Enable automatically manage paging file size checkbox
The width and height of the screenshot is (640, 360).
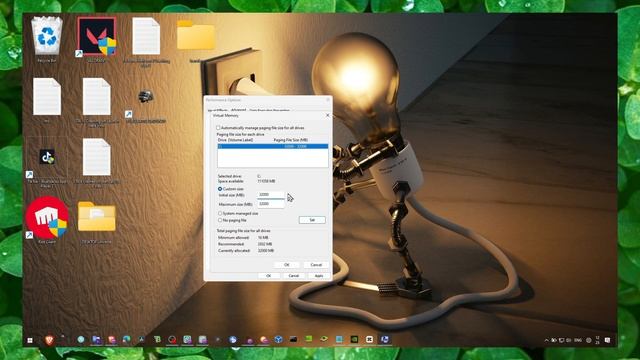tap(218, 128)
